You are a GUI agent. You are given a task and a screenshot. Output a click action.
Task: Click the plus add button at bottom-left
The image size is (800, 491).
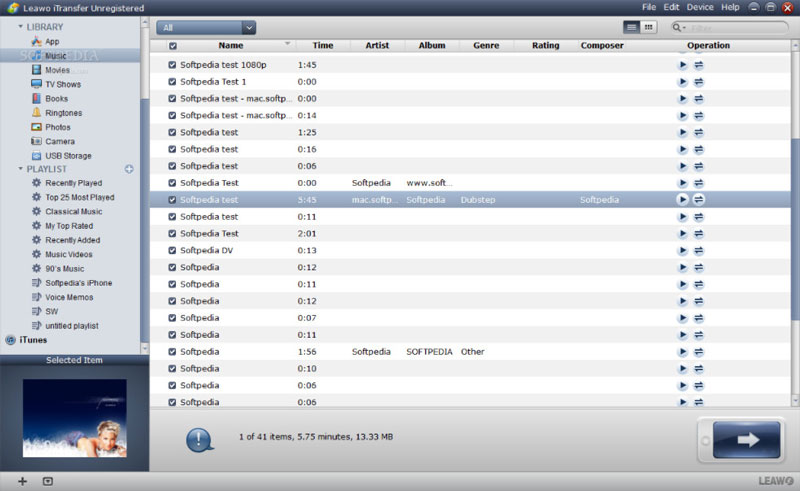pos(22,481)
